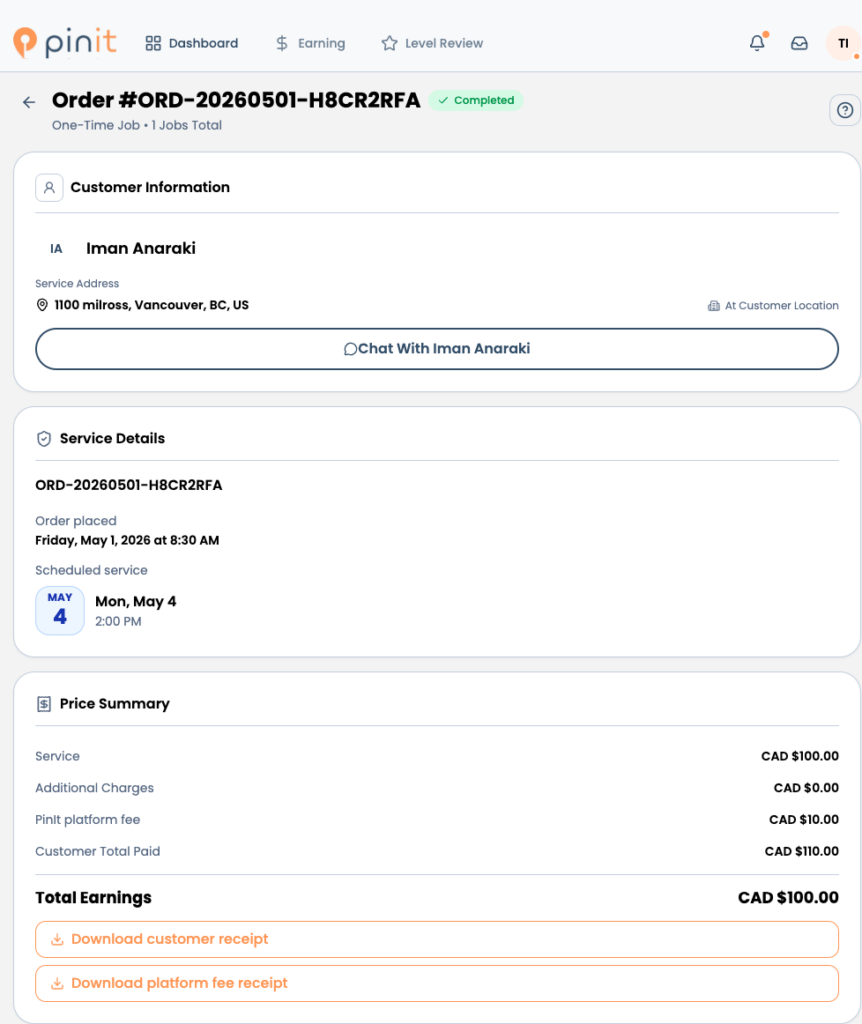Select address 1100 milross, Vancouver, BC, US
This screenshot has height=1024, width=862.
152,305
